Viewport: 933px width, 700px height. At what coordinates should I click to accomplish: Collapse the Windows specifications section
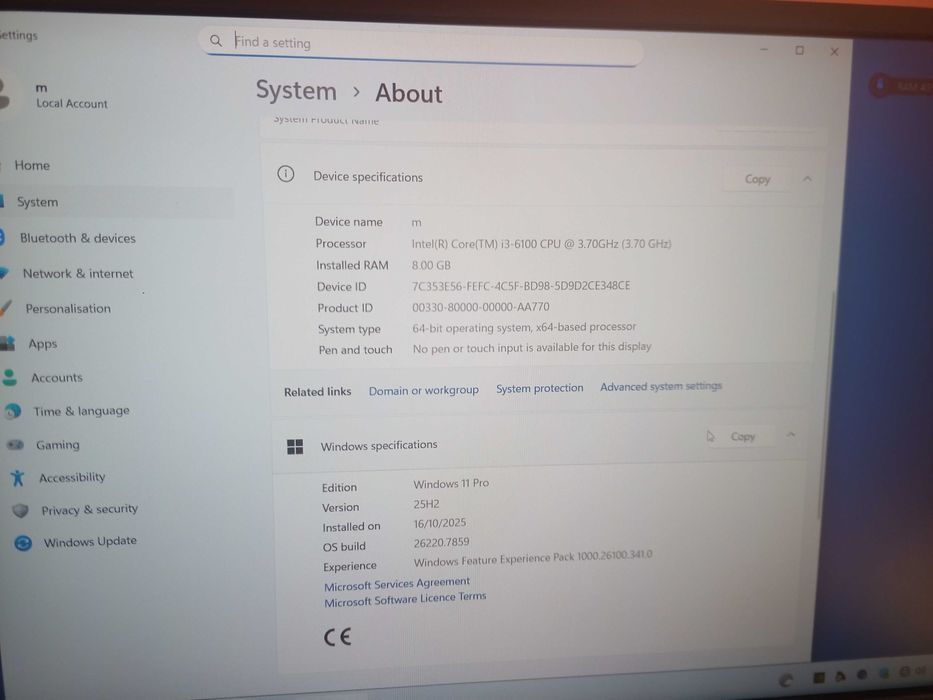pos(791,435)
